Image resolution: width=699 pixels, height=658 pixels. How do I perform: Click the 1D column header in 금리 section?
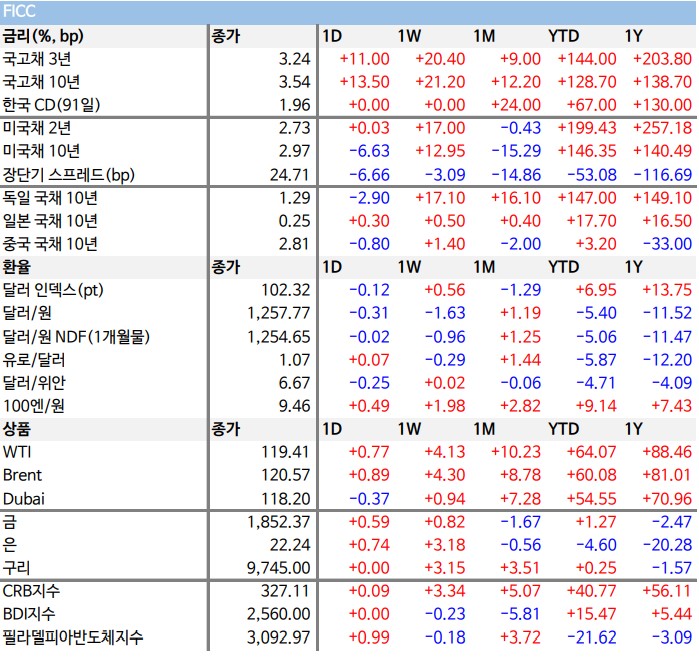[x=332, y=36]
